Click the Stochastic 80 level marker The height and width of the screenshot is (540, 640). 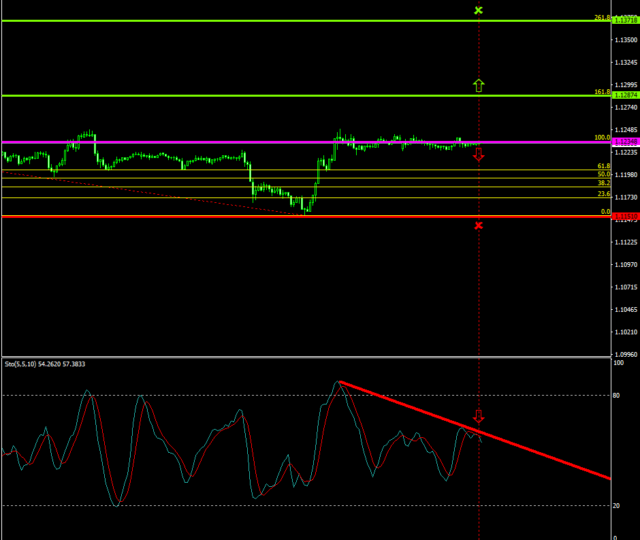617,395
